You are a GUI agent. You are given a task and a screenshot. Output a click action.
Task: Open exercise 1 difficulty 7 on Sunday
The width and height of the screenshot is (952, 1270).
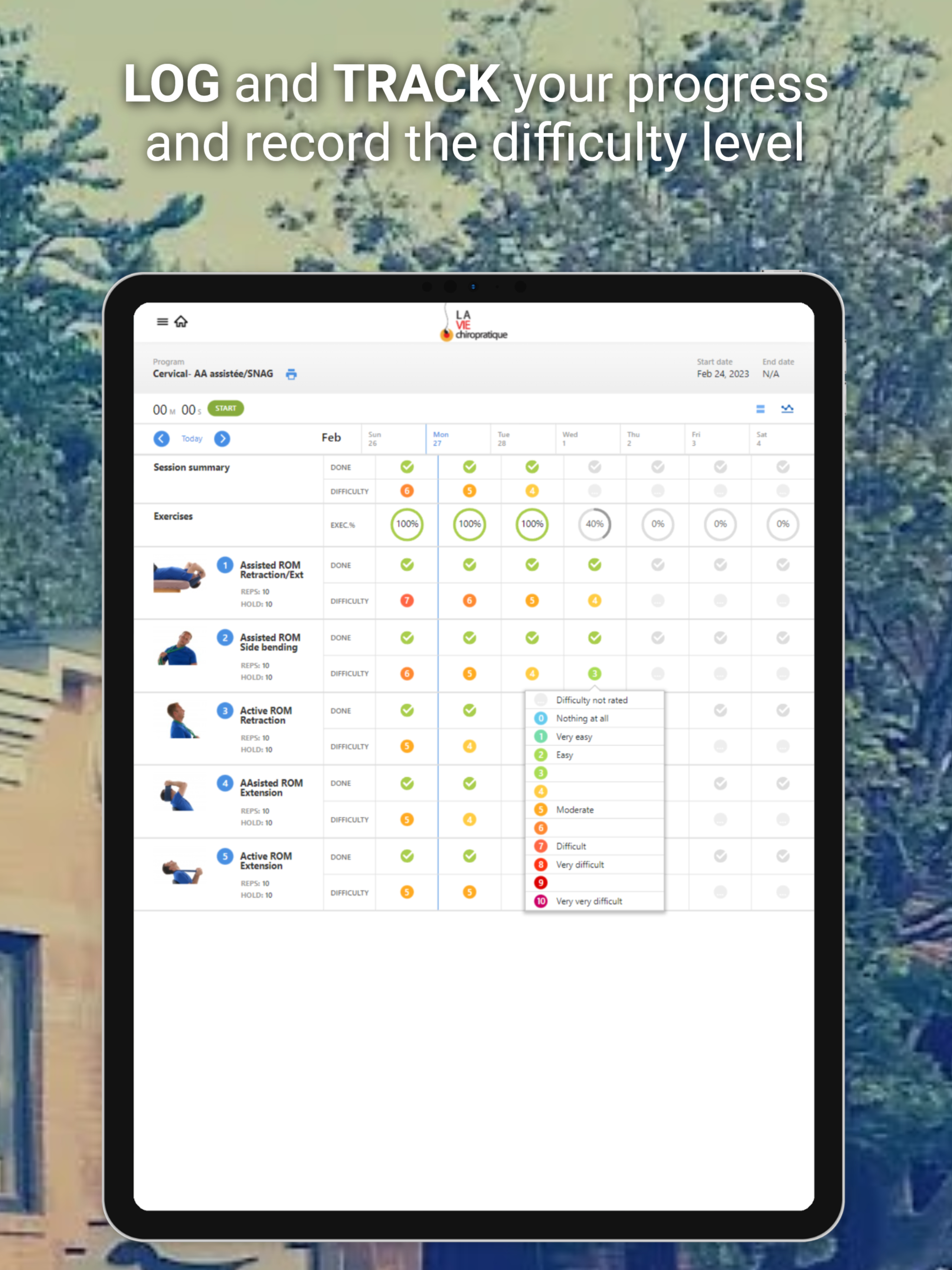(407, 601)
